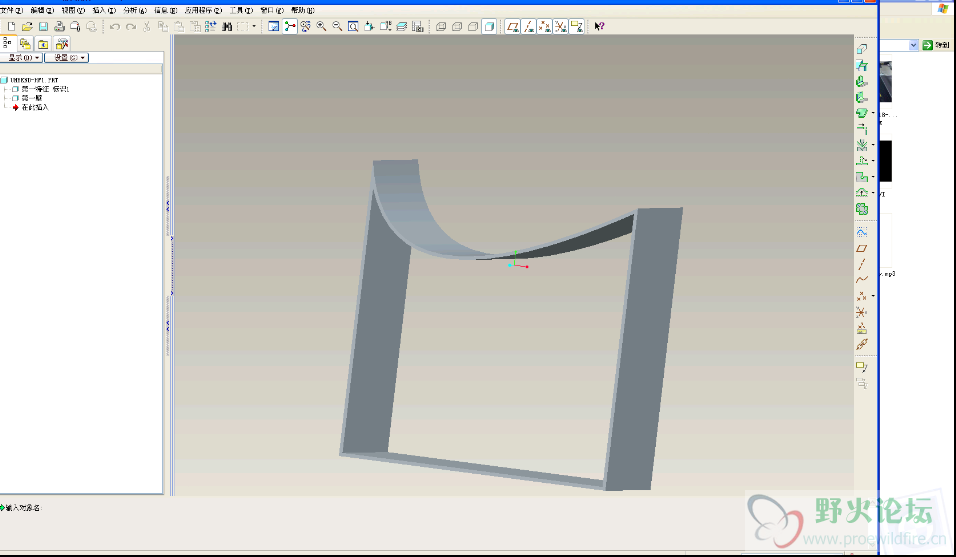
Task: Select the red Insert Here arrow item
Action: pyautogui.click(x=30, y=107)
